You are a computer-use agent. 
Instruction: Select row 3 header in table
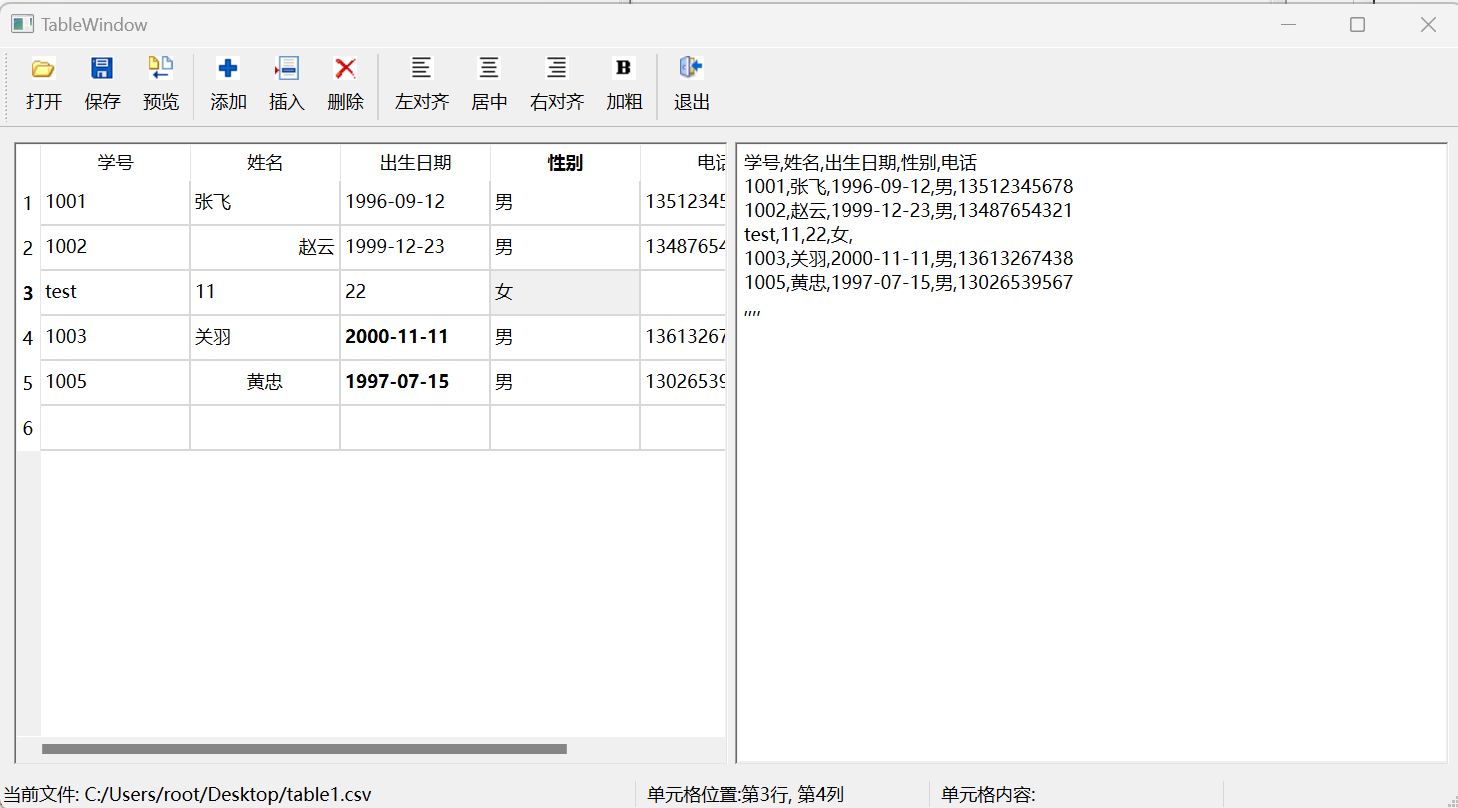(x=28, y=293)
